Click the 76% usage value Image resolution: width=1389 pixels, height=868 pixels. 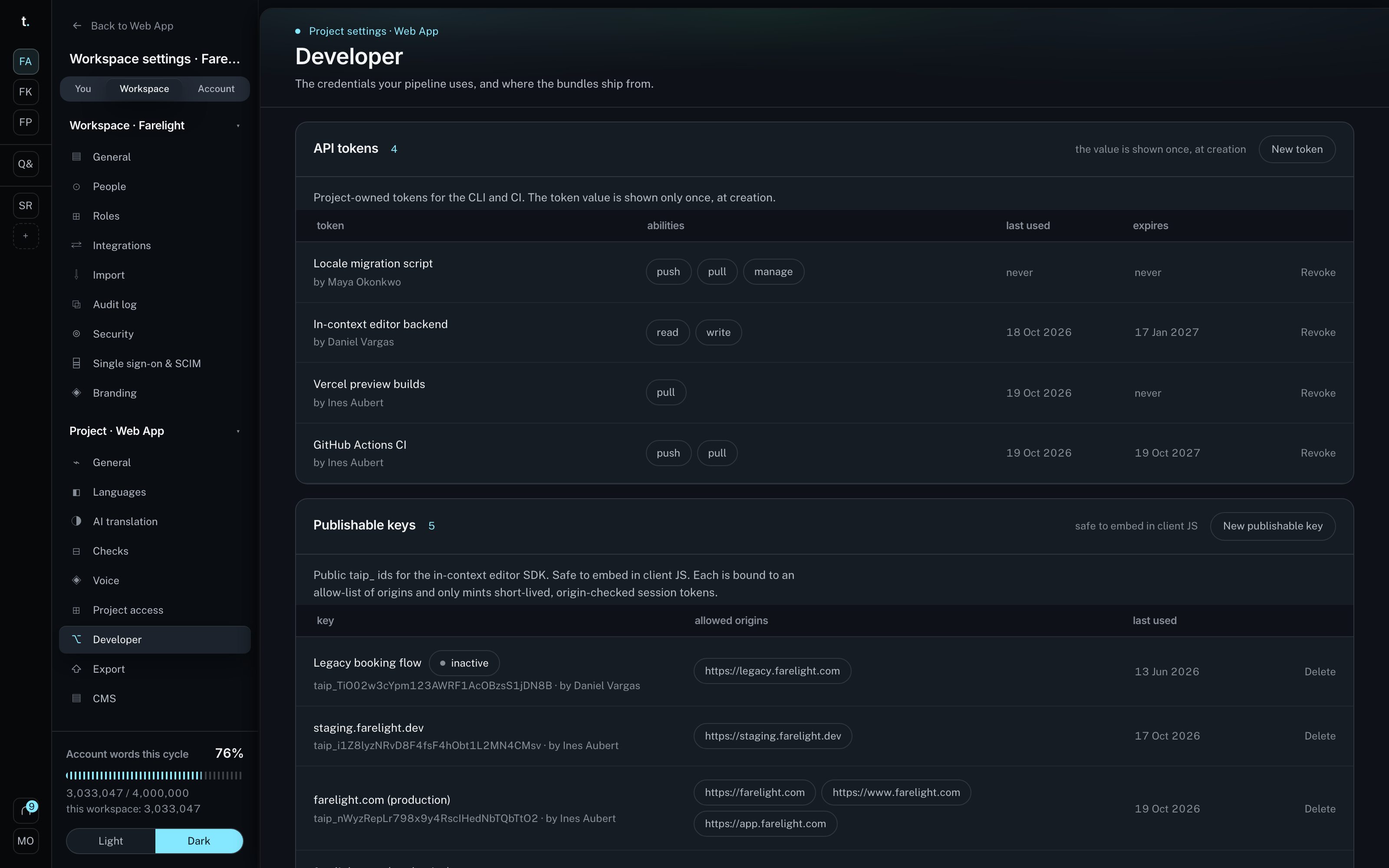(229, 753)
